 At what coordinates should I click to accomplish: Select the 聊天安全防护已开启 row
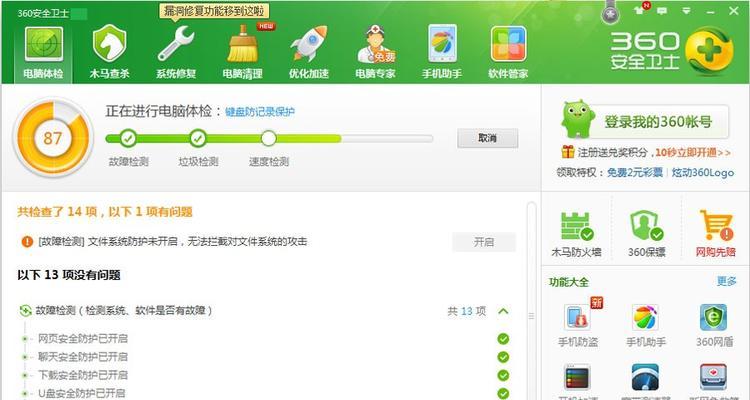pyautogui.click(x=264, y=357)
